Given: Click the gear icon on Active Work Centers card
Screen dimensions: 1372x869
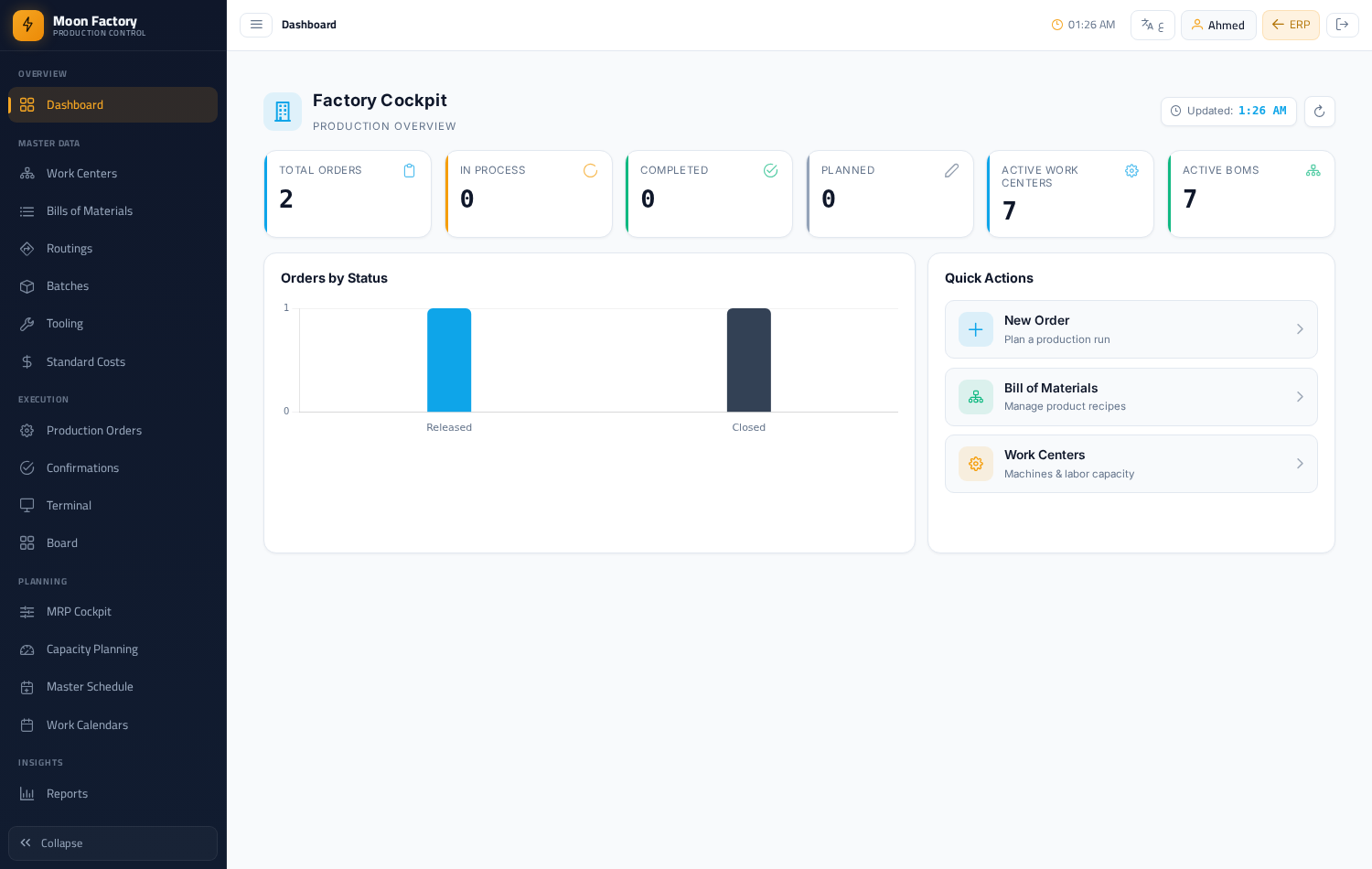Looking at the screenshot, I should [1131, 171].
